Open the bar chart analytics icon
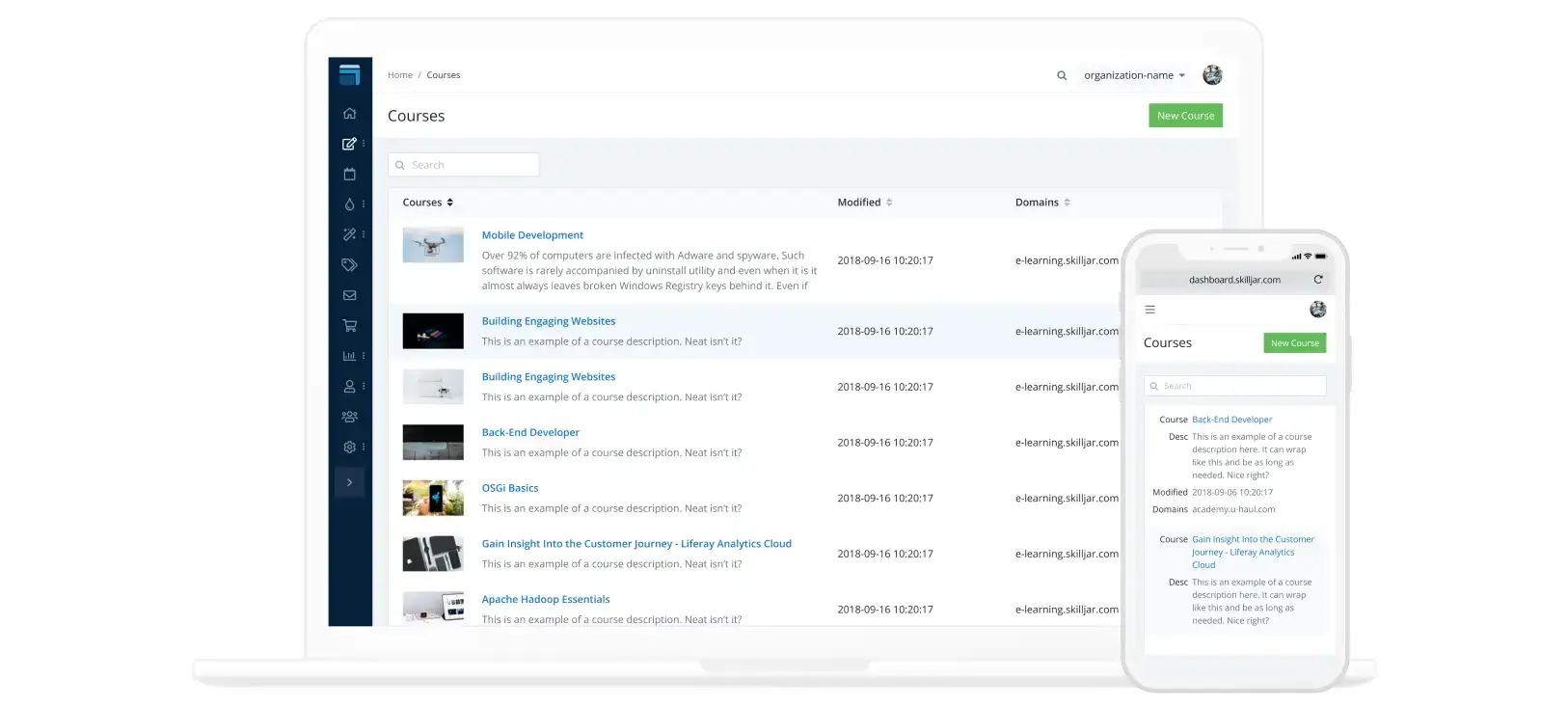This screenshot has height=706, width=1568. (x=349, y=356)
